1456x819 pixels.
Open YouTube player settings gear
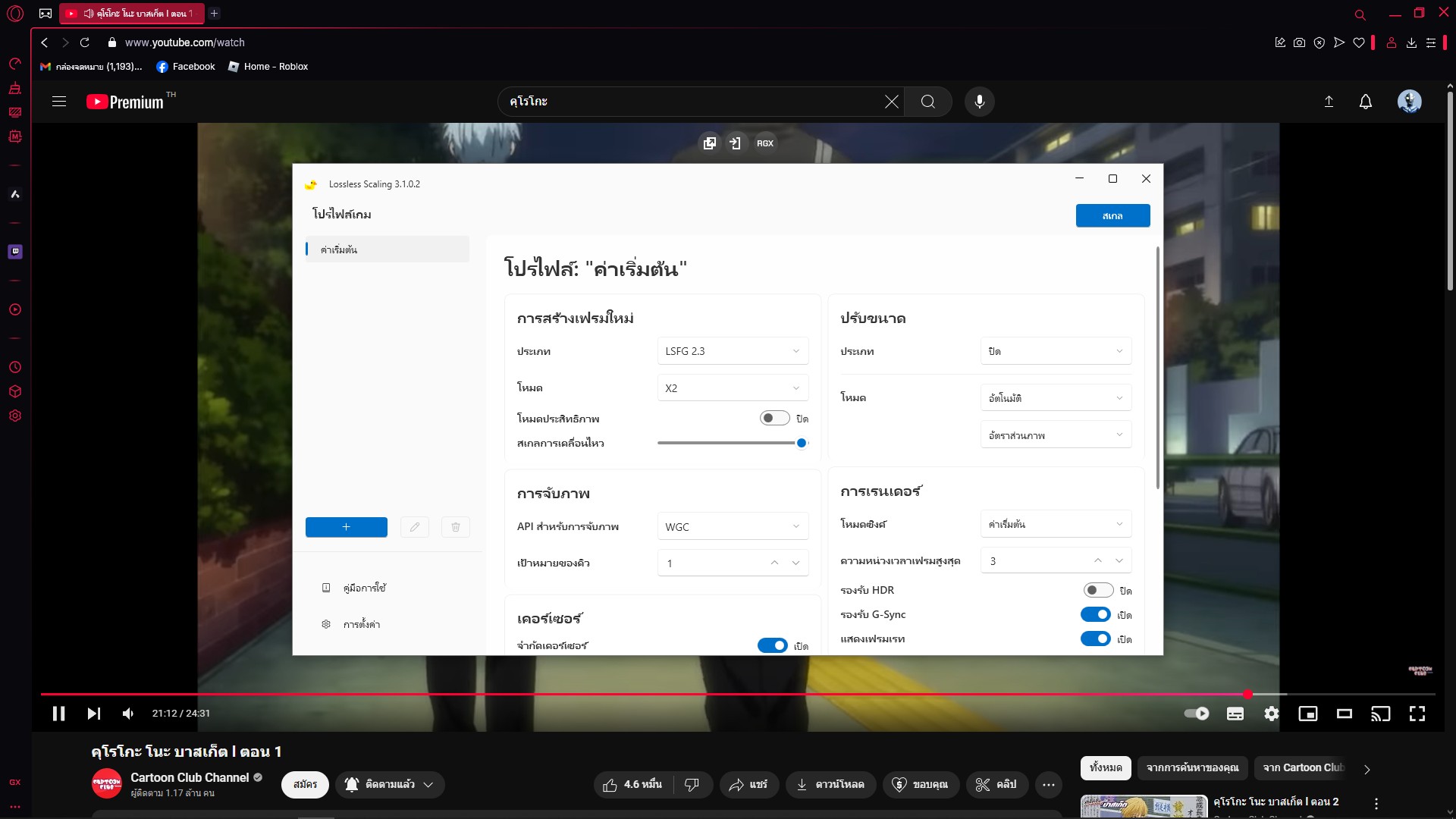1272,714
